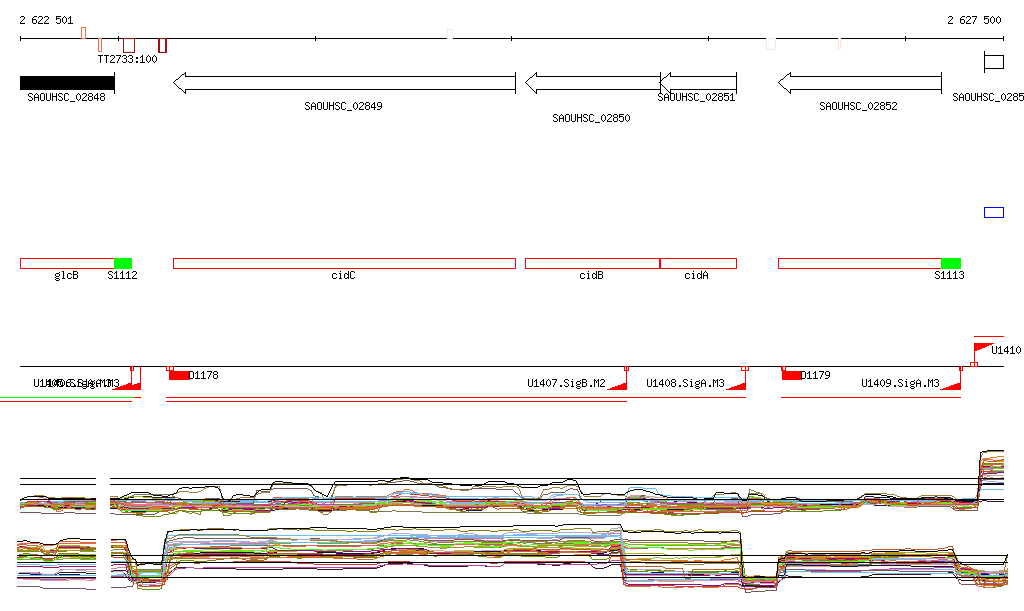Click the 2 627 500 end coordinate label
Screen dimensions: 1024x611
pyautogui.click(x=974, y=20)
